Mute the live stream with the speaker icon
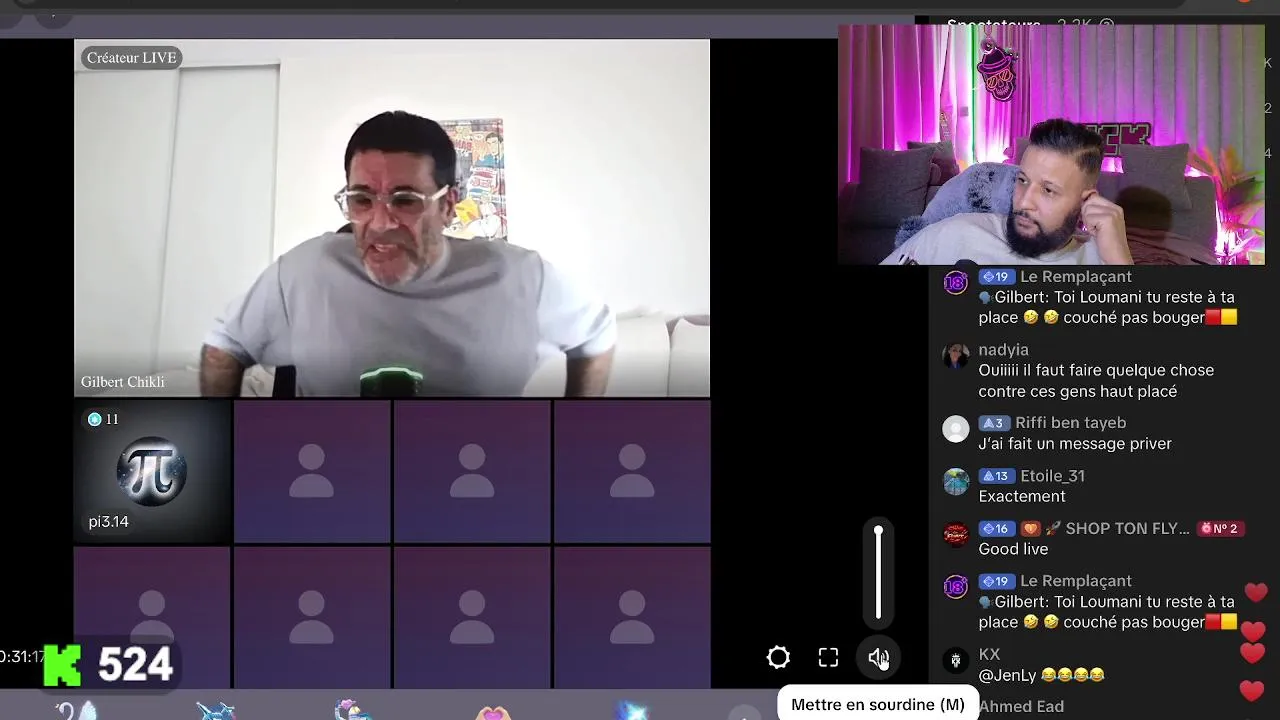Image resolution: width=1280 pixels, height=720 pixels. 878,657
